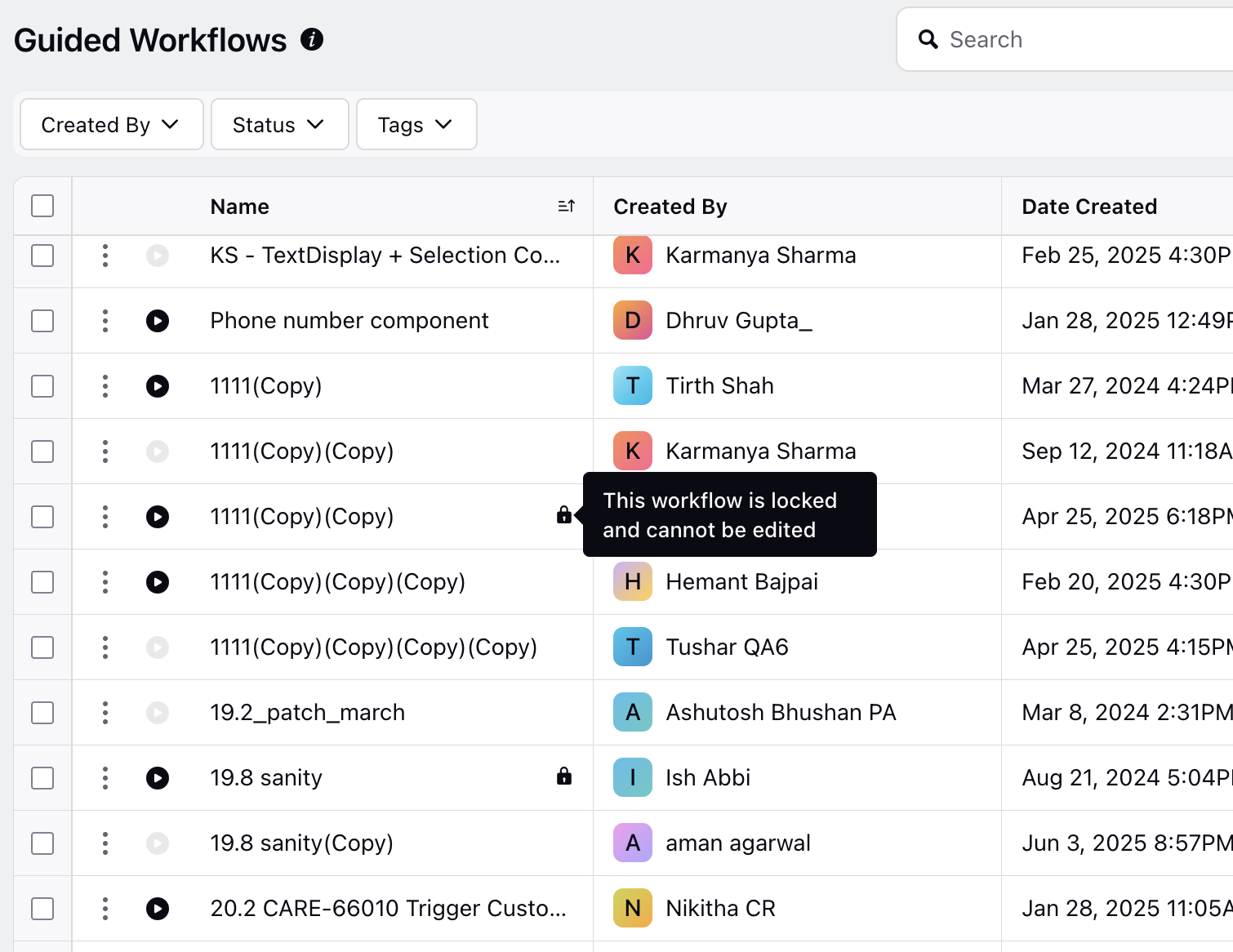Click play icon for Phone number component
Screen dimensions: 1233x952
coord(158,321)
